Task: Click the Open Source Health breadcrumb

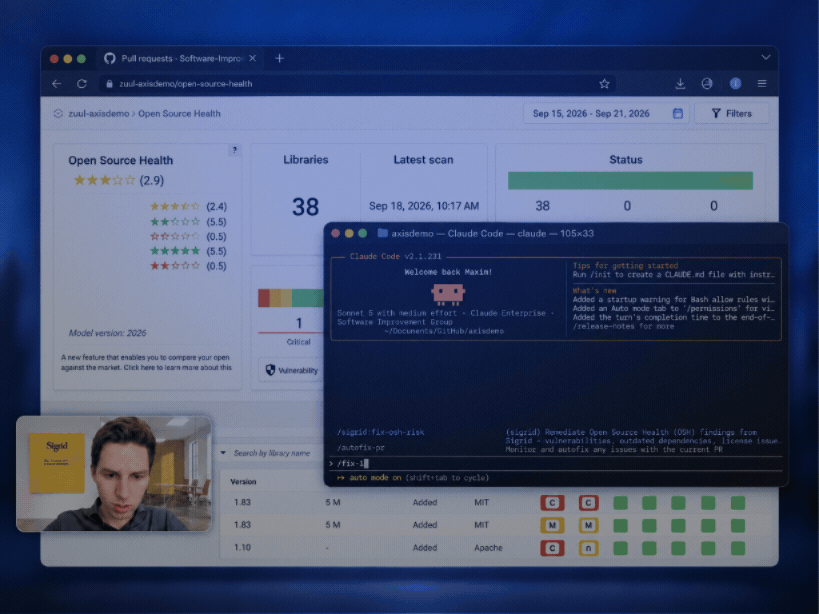Action: coord(179,113)
